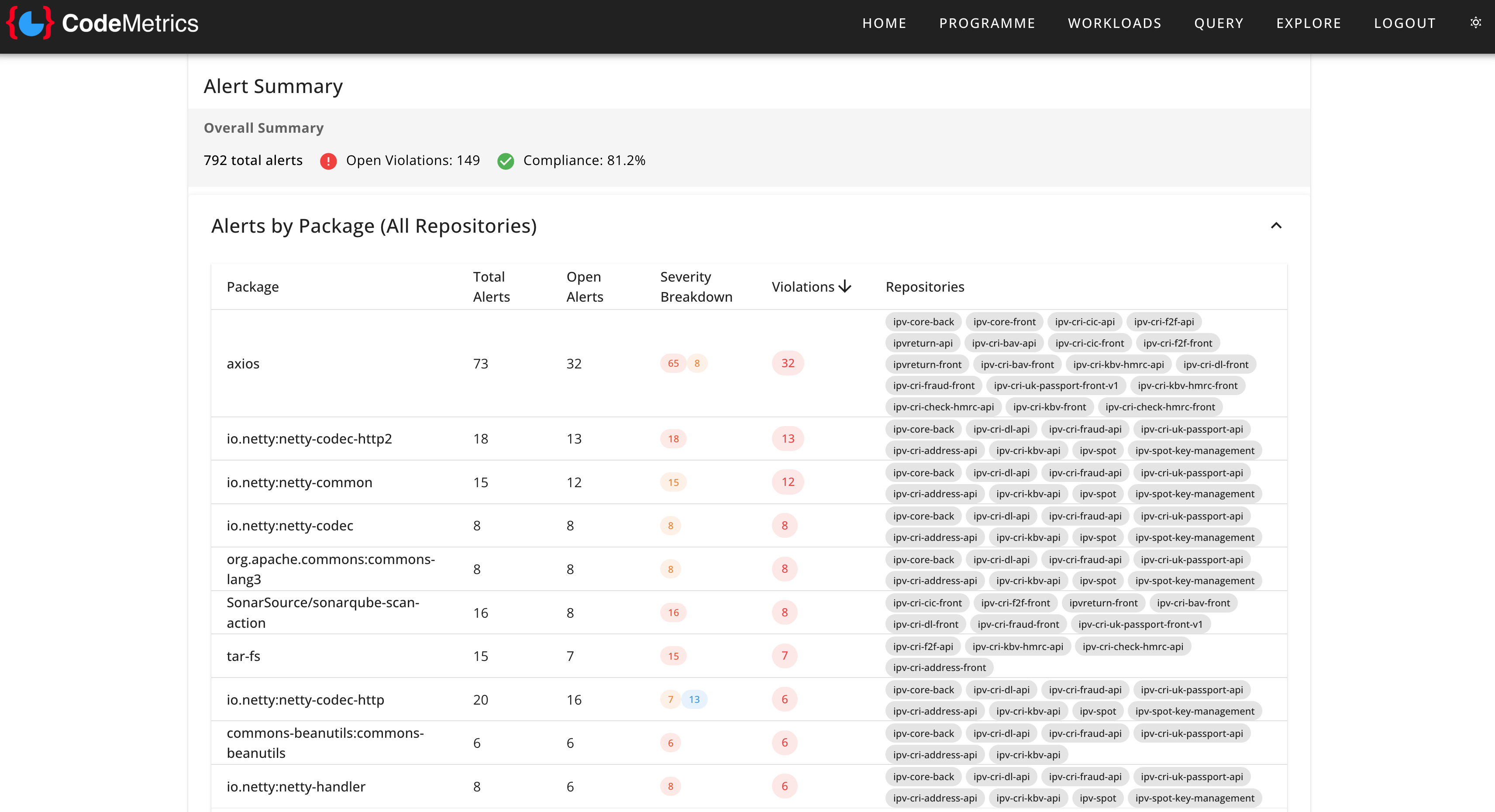
Task: Click the Violations sort arrow icon
Action: pyautogui.click(x=845, y=287)
